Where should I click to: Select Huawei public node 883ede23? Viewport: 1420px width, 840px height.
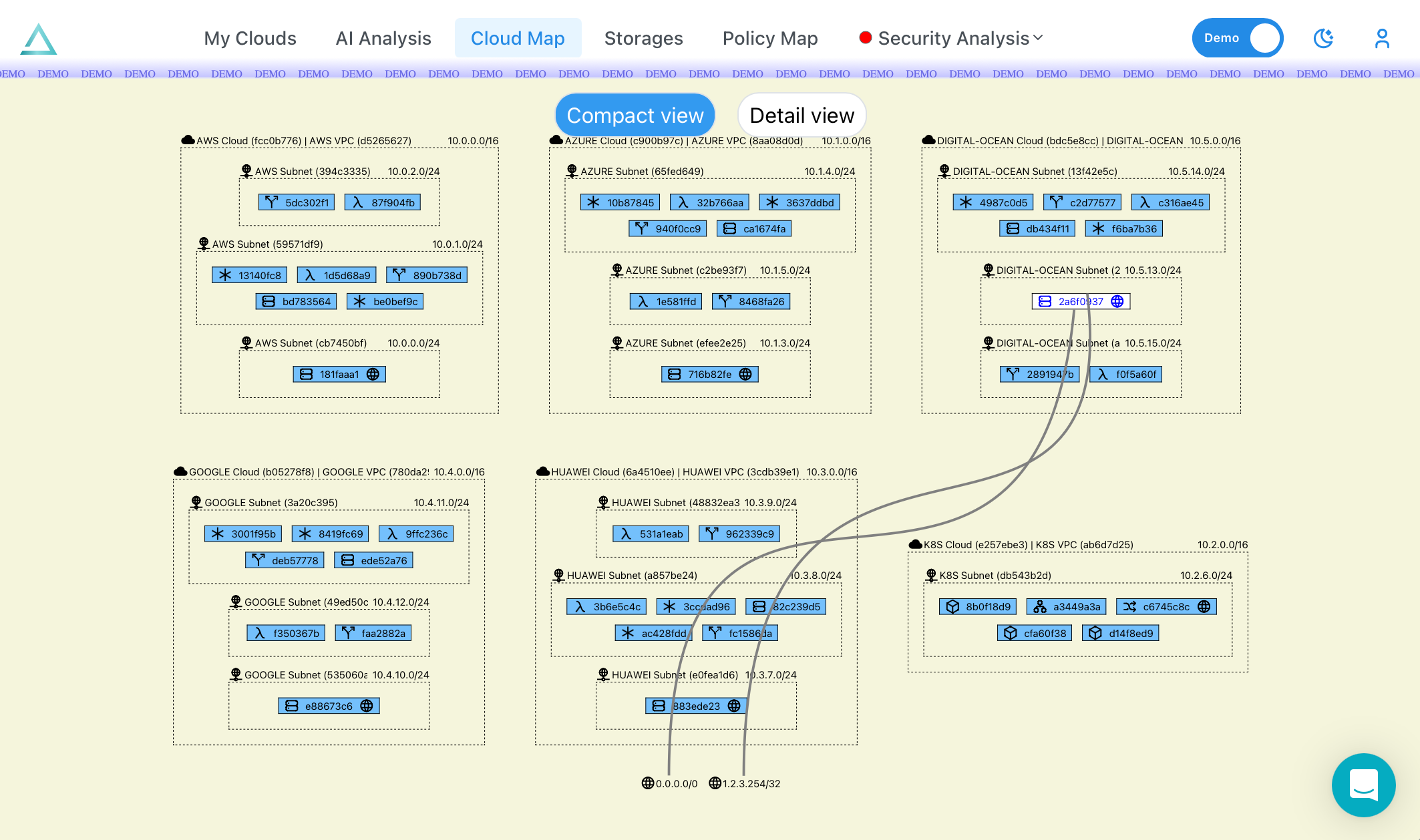696,706
